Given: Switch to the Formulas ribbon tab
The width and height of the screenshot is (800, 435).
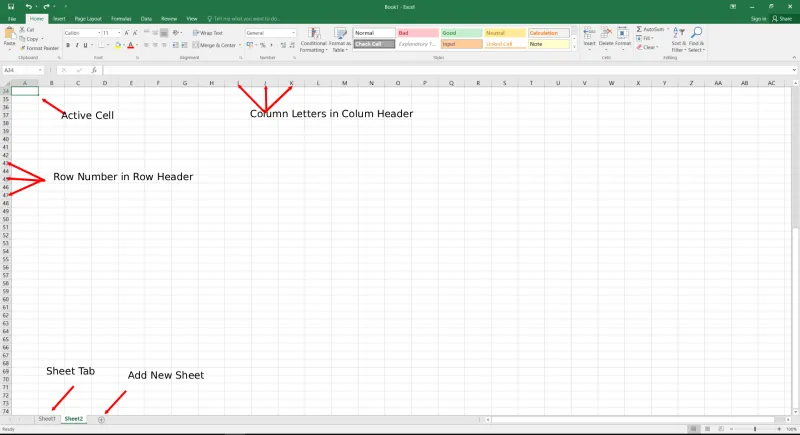Looking at the screenshot, I should (121, 19).
